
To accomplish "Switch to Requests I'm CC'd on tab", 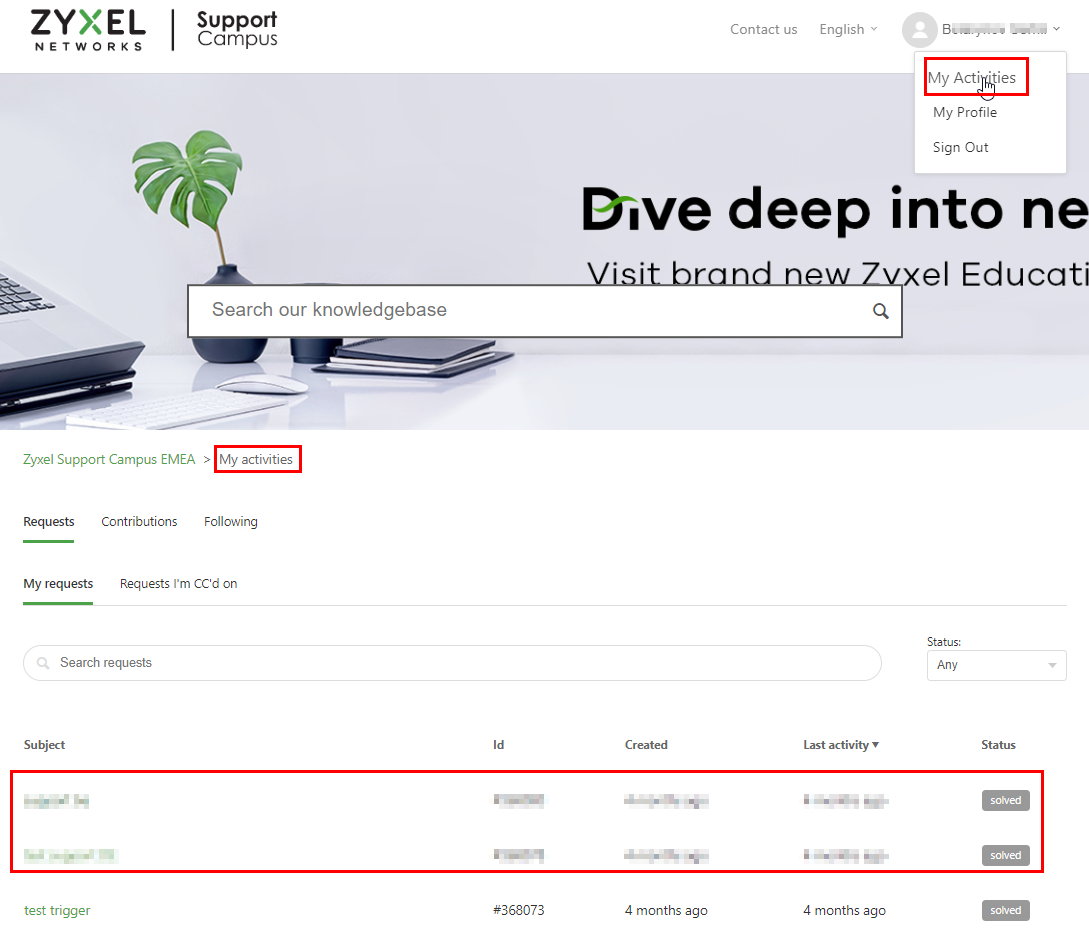I will 178,584.
